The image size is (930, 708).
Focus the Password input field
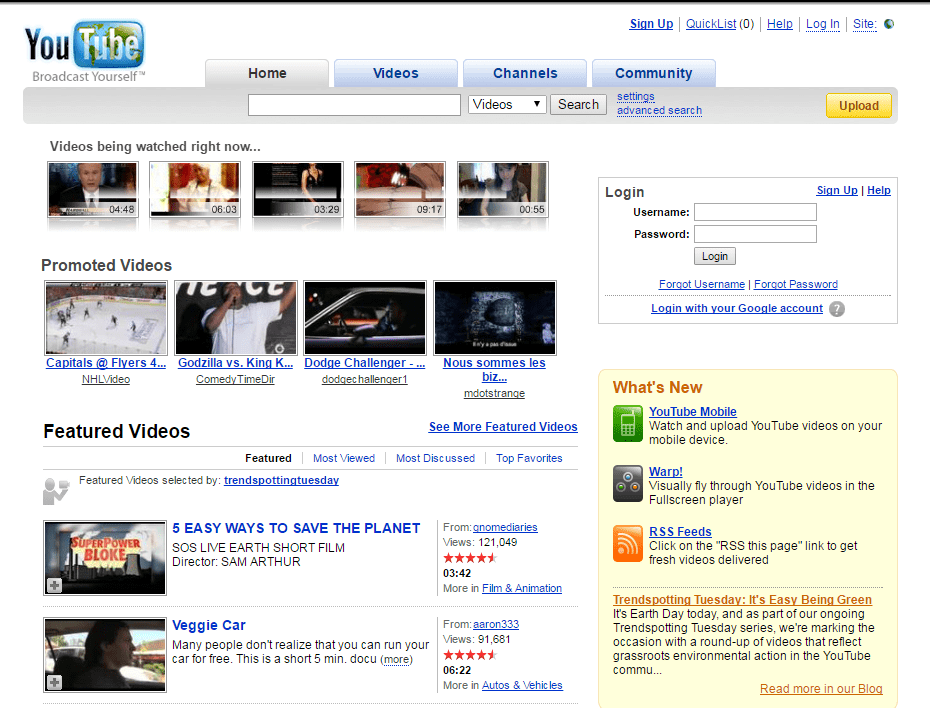755,234
